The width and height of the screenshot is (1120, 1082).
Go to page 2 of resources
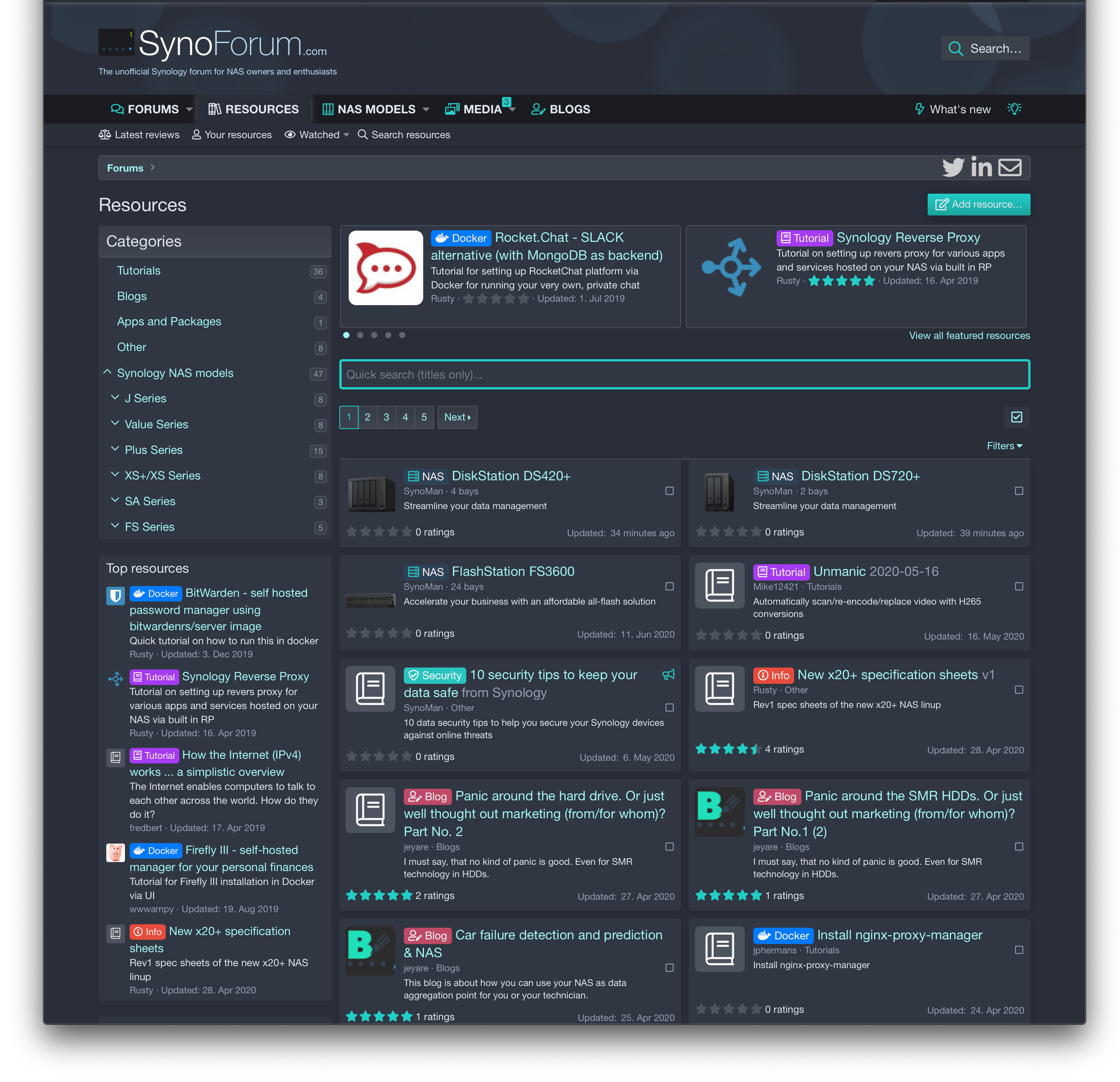pos(367,417)
